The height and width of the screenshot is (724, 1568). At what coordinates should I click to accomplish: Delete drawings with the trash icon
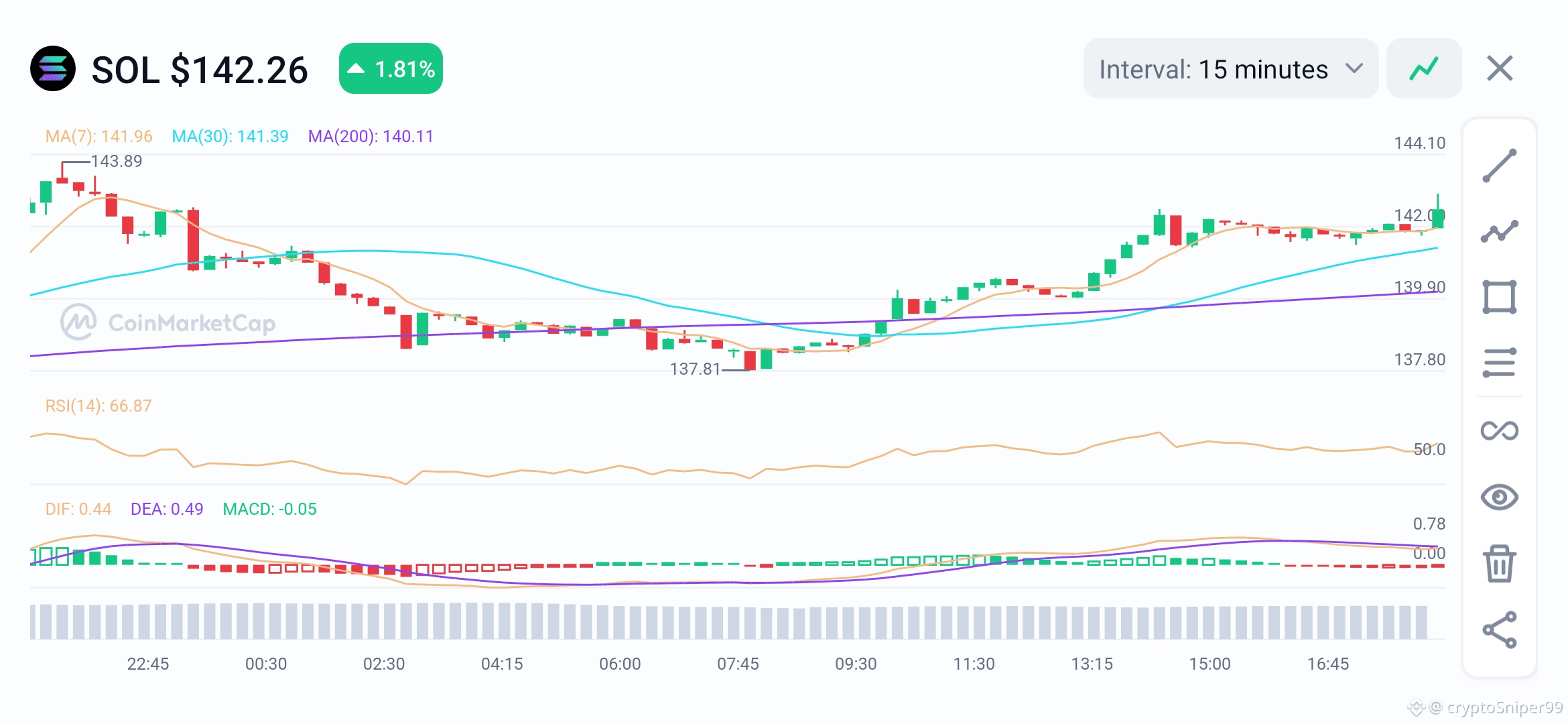click(x=1499, y=563)
